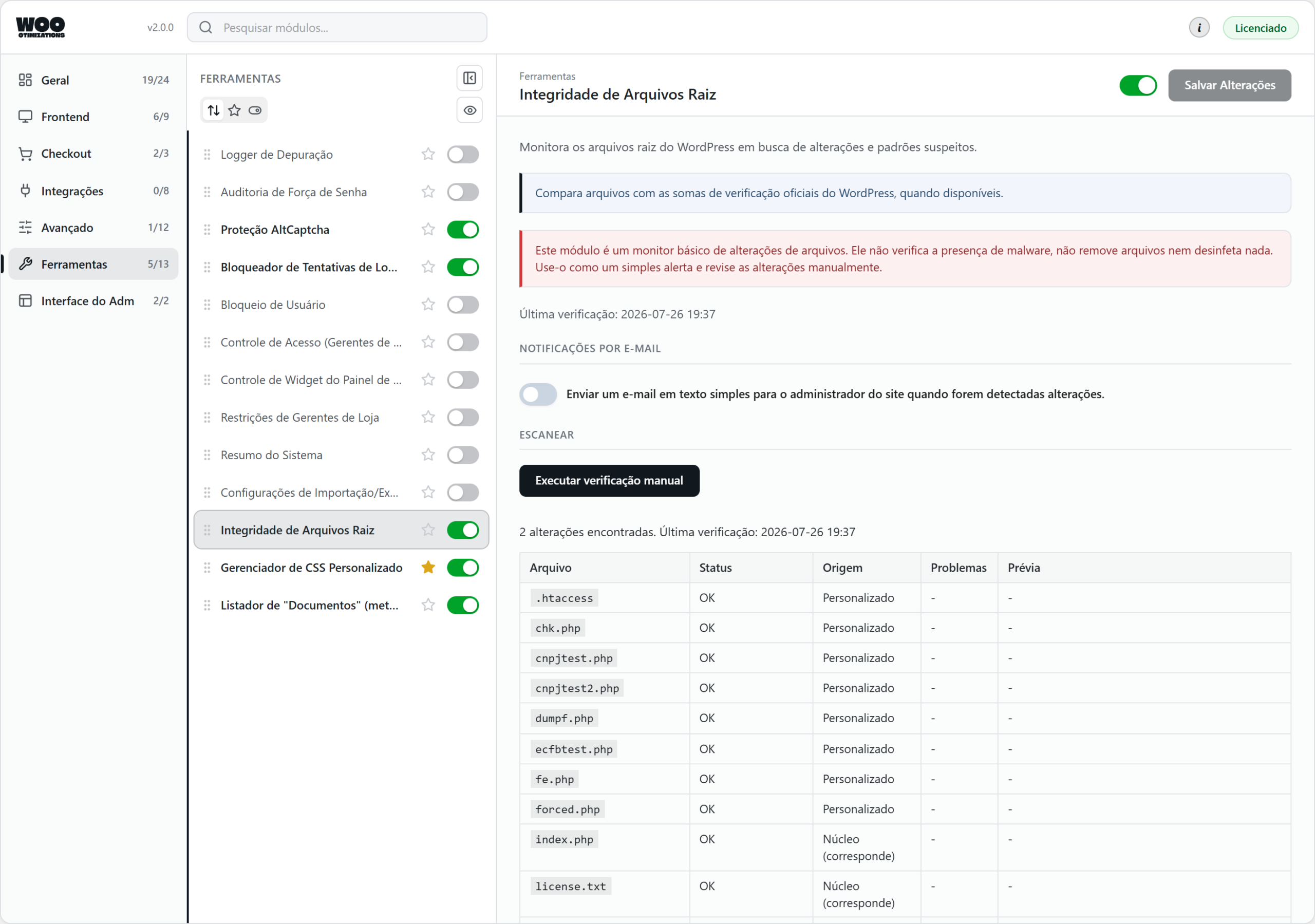The height and width of the screenshot is (924, 1315).
Task: Click the sort arrows icon in the filter bar
Action: tap(213, 110)
